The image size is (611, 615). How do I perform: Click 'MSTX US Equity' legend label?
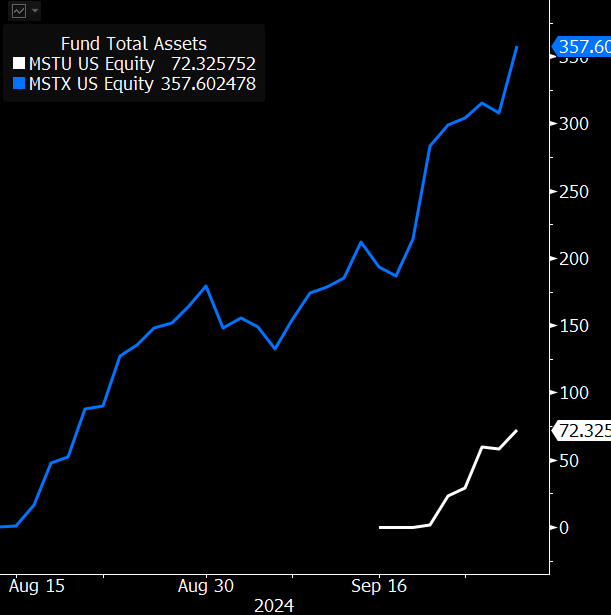91,84
